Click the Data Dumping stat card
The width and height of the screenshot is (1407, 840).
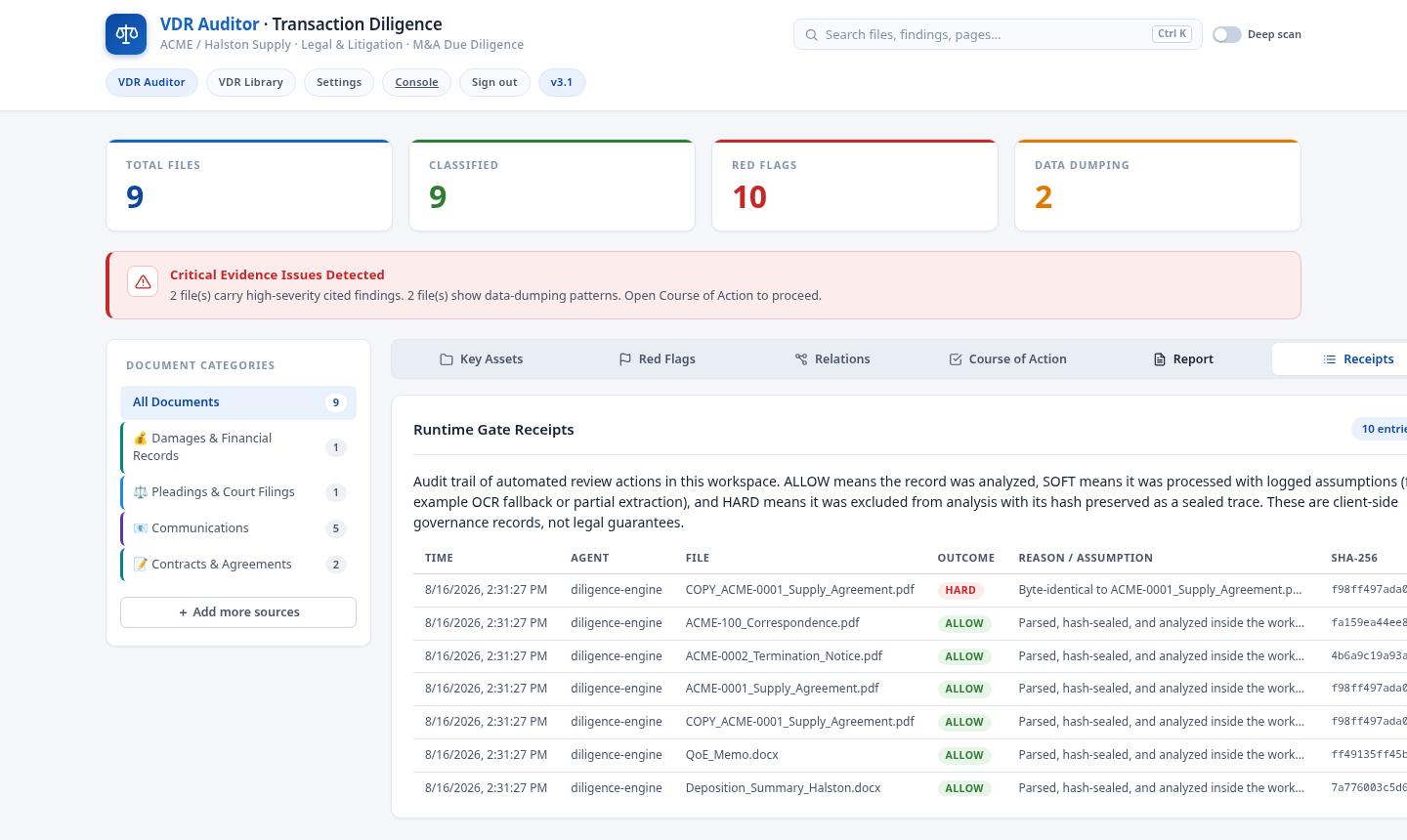1158,186
